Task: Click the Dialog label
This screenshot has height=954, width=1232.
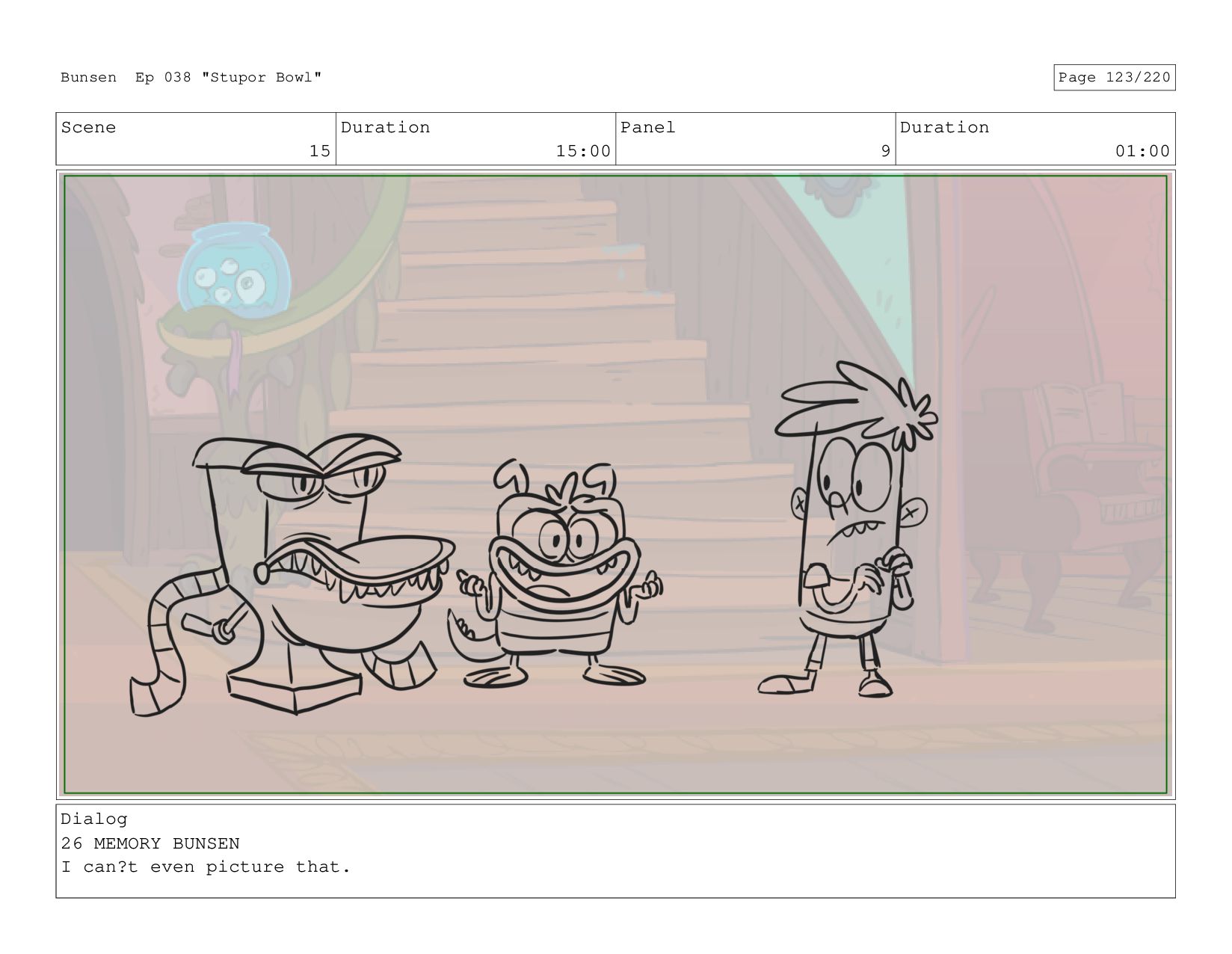Action: pyautogui.click(x=94, y=819)
